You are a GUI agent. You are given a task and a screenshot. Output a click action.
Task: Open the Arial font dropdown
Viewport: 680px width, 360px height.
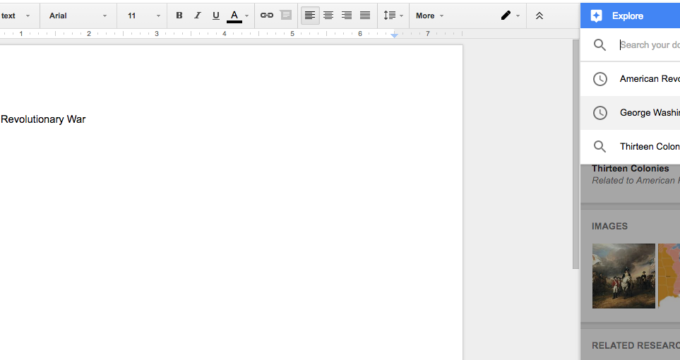click(78, 16)
